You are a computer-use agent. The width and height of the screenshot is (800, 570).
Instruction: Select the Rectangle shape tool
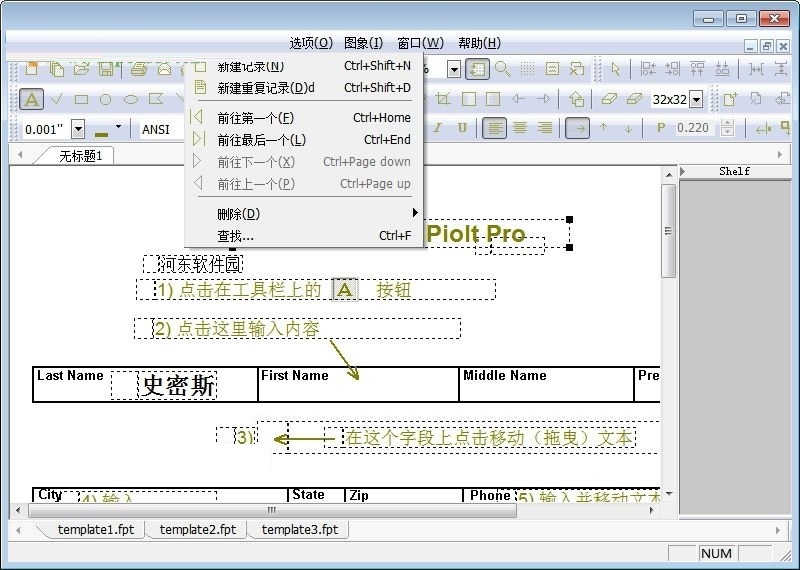click(81, 99)
